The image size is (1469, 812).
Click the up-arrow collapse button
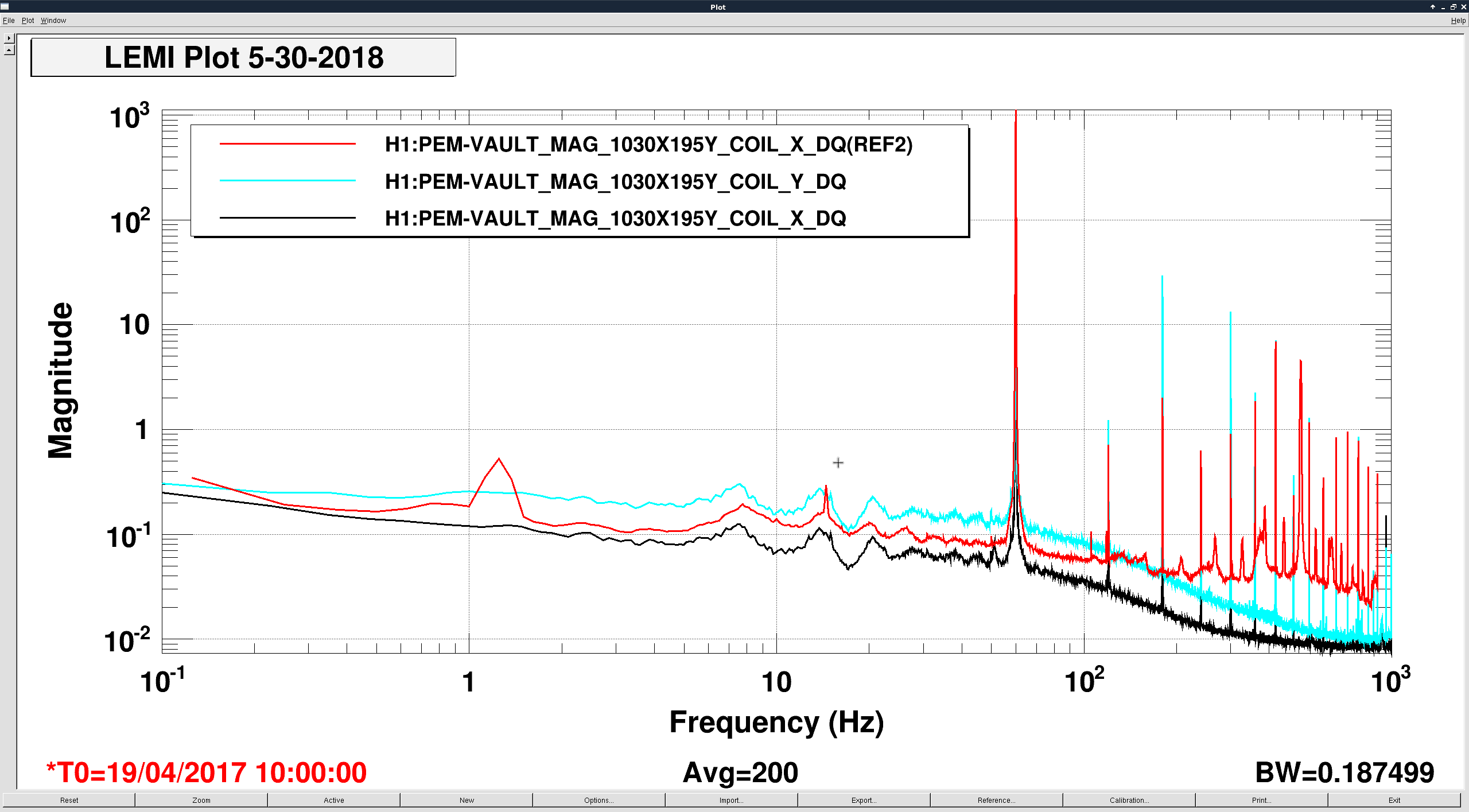[x=9, y=50]
